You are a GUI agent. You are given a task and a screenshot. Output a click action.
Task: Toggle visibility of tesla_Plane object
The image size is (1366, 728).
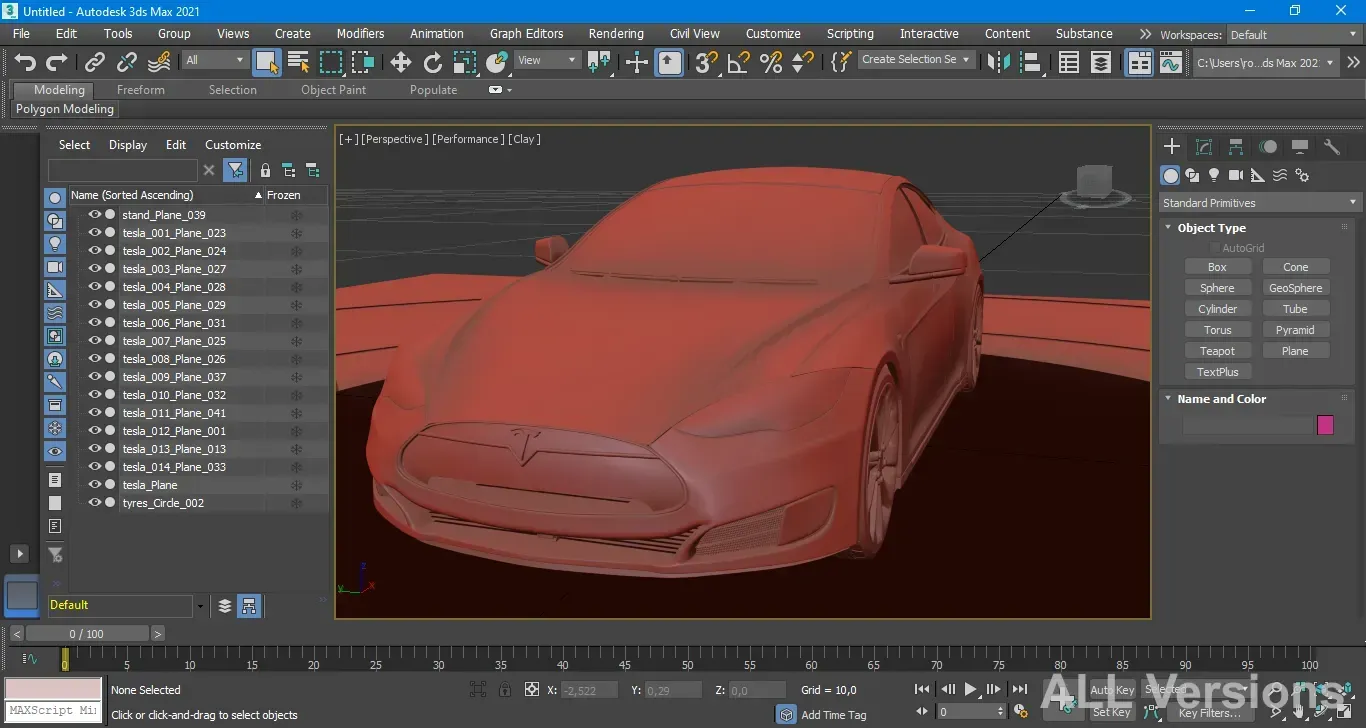click(x=95, y=485)
